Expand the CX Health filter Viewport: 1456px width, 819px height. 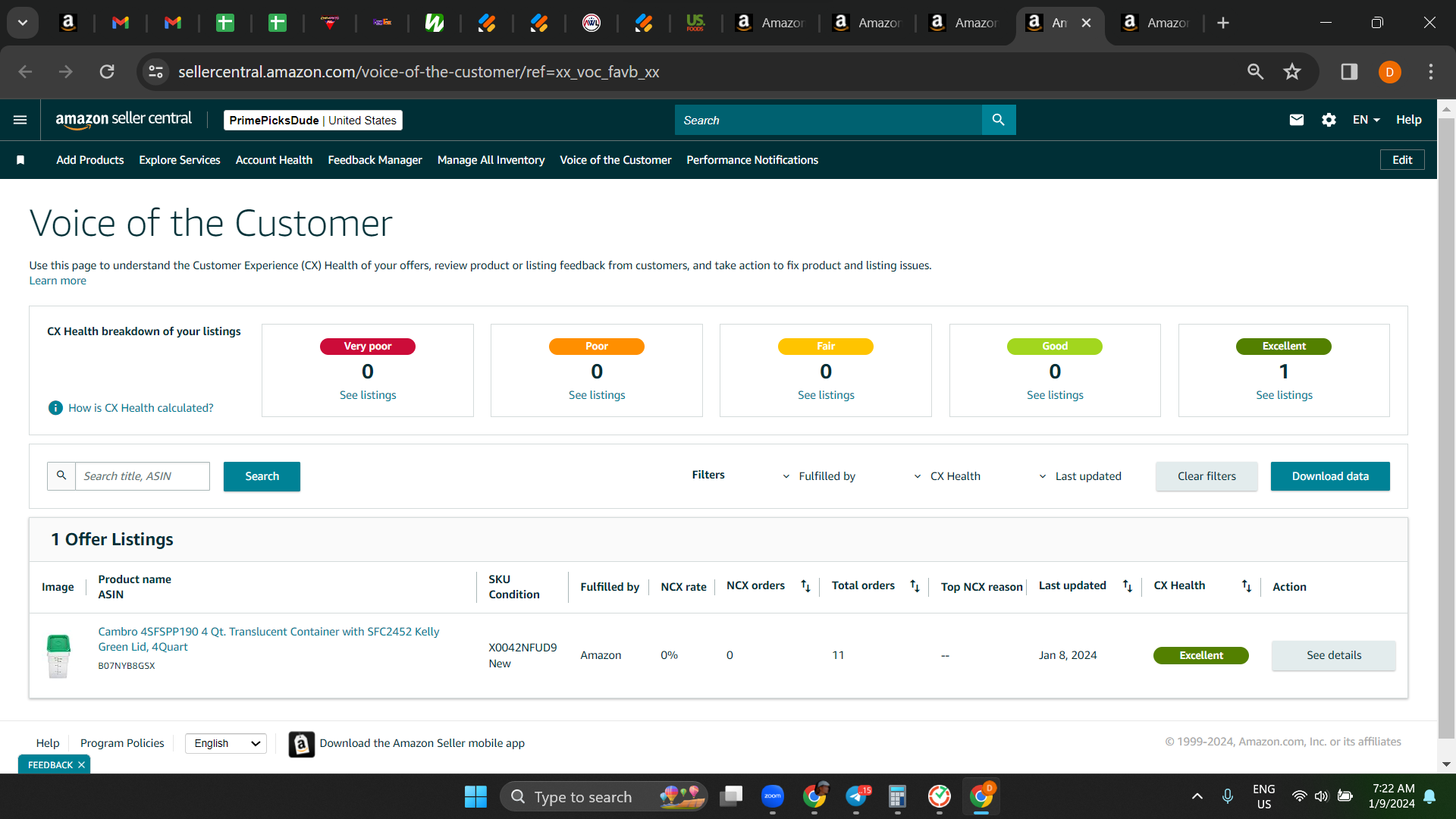tap(946, 476)
